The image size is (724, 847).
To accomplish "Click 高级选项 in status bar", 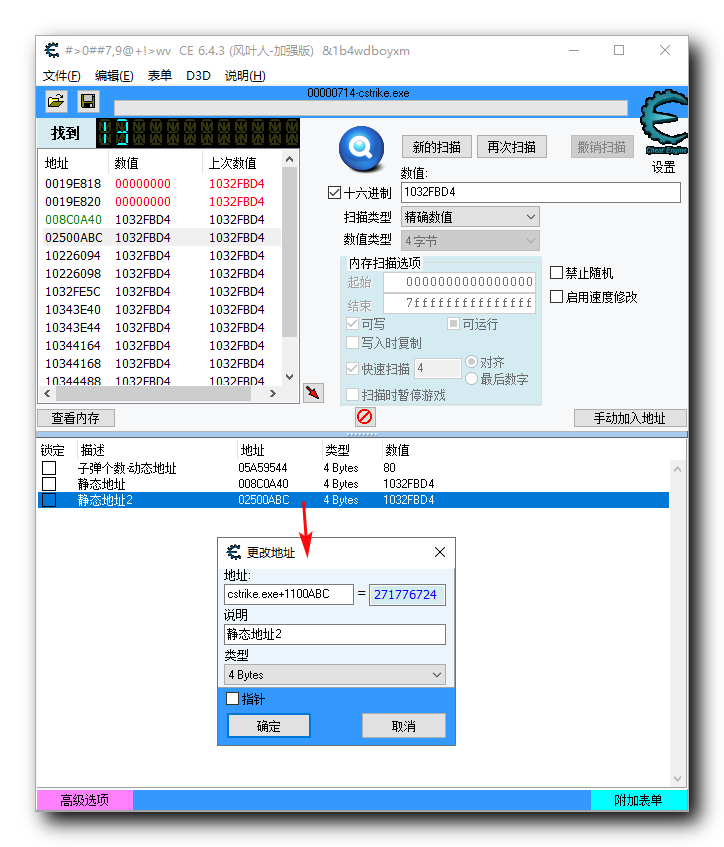I will pyautogui.click(x=85, y=800).
